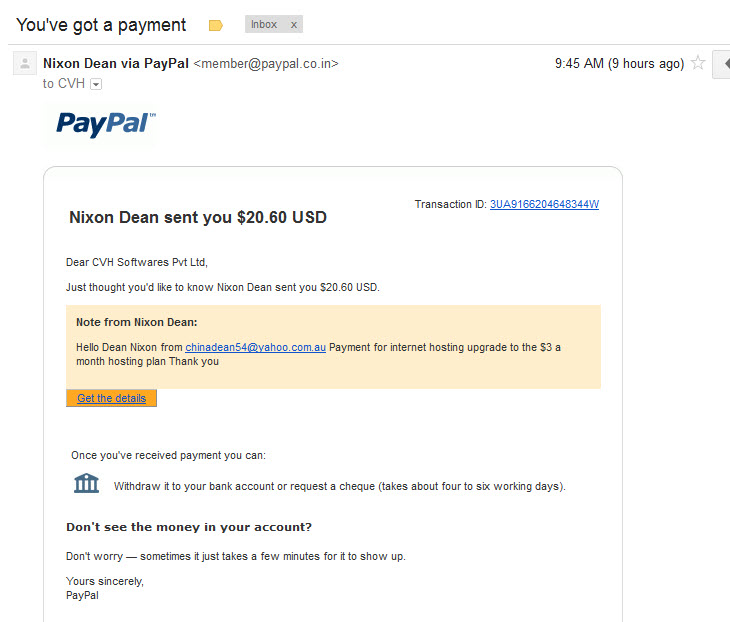Click the bank building icon
Viewport: 730px width, 622px height.
tap(87, 483)
